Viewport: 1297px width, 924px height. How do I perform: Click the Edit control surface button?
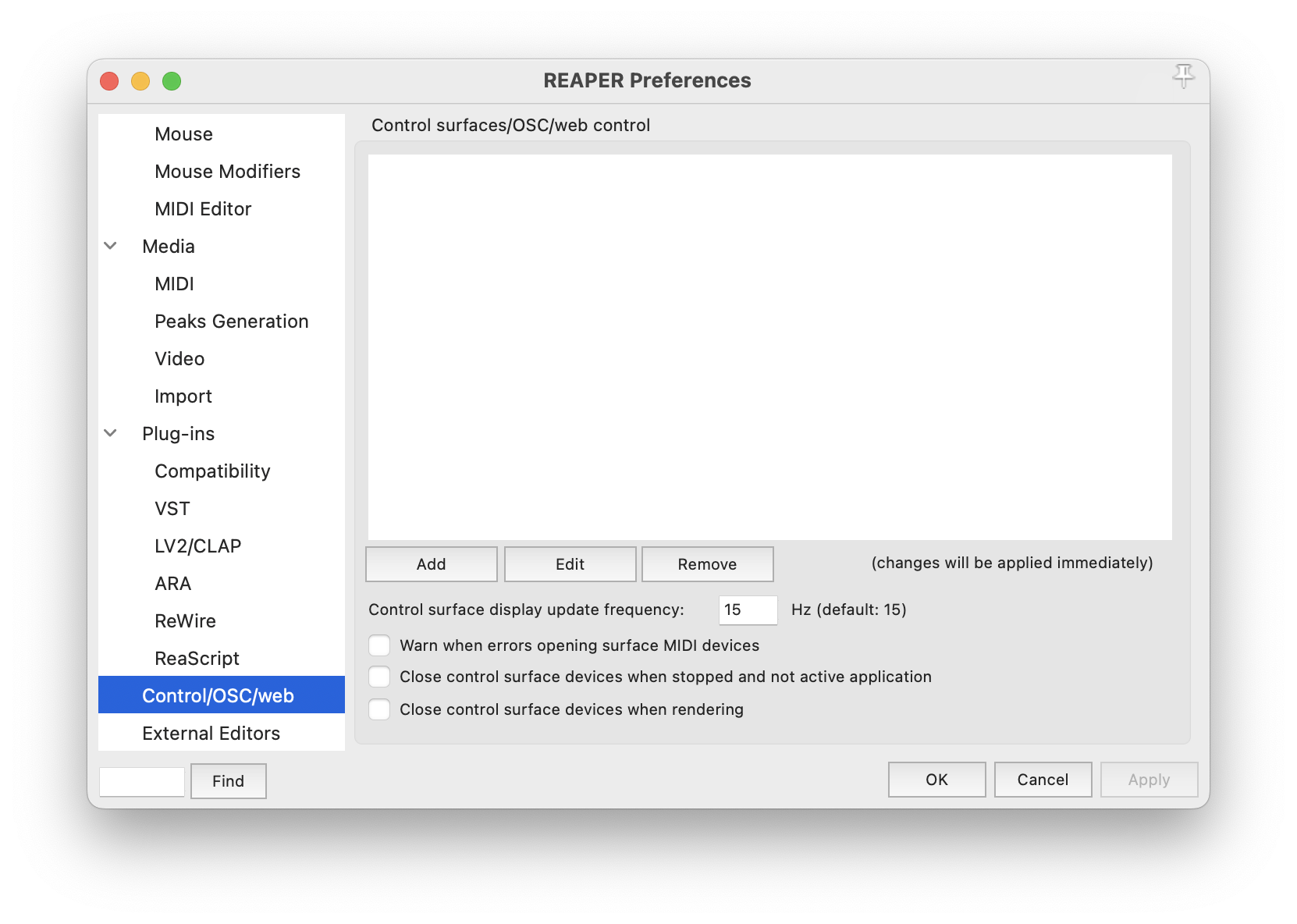tap(570, 564)
